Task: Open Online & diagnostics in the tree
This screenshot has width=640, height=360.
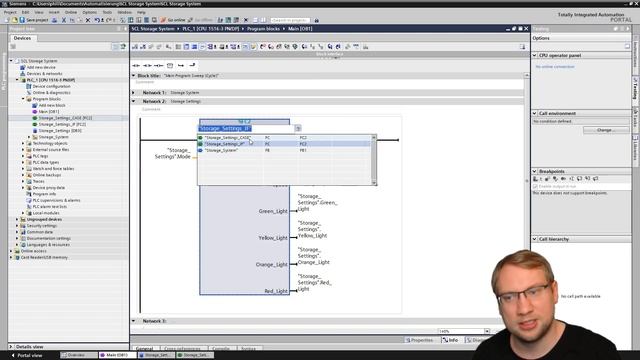Action: click(x=51, y=93)
